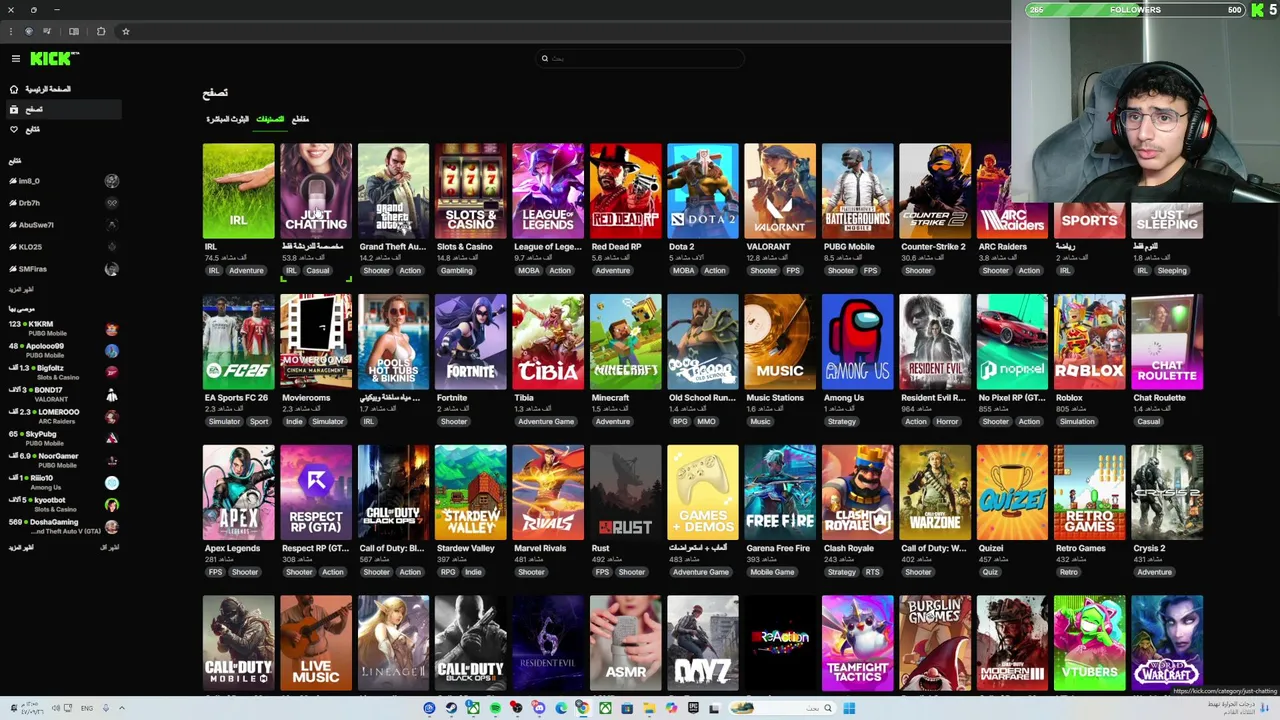Screen dimensions: 1280x720
Task: Open the browser extensions puzzle icon
Action: (101, 31)
